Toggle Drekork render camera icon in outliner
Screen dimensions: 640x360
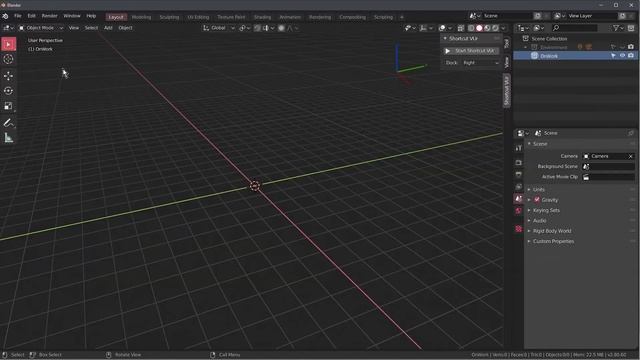click(x=631, y=56)
